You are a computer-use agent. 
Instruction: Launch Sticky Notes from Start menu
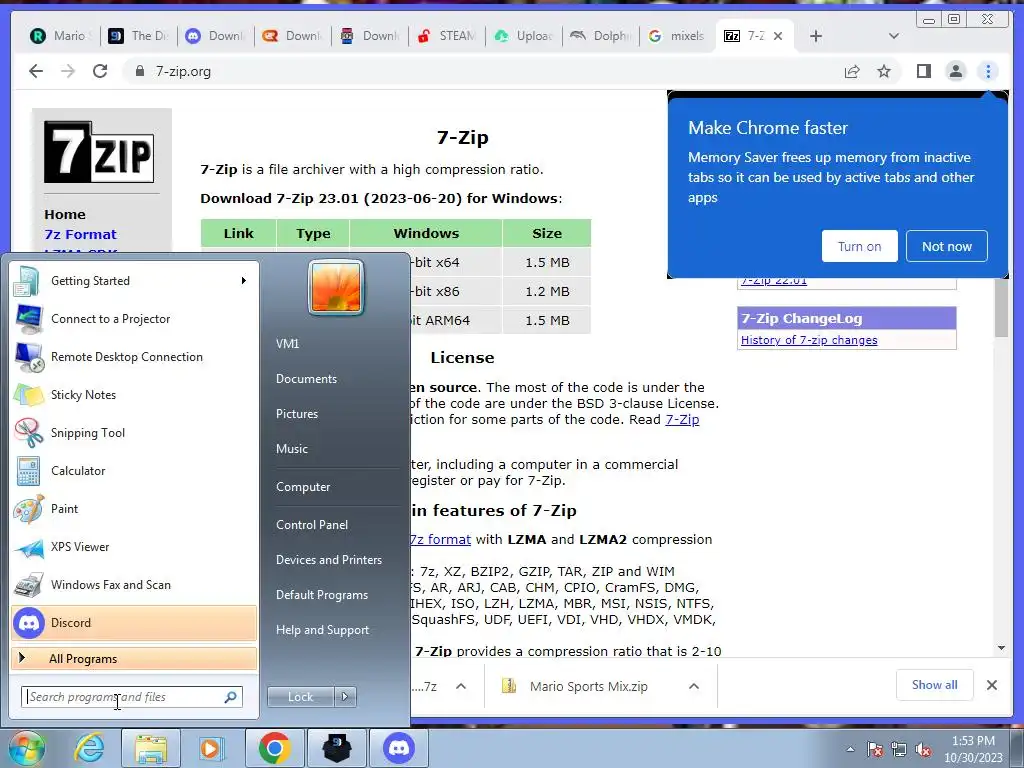coord(134,394)
